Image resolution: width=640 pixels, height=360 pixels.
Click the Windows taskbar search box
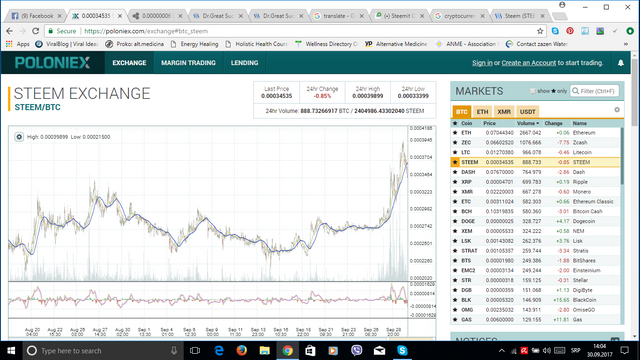102,351
